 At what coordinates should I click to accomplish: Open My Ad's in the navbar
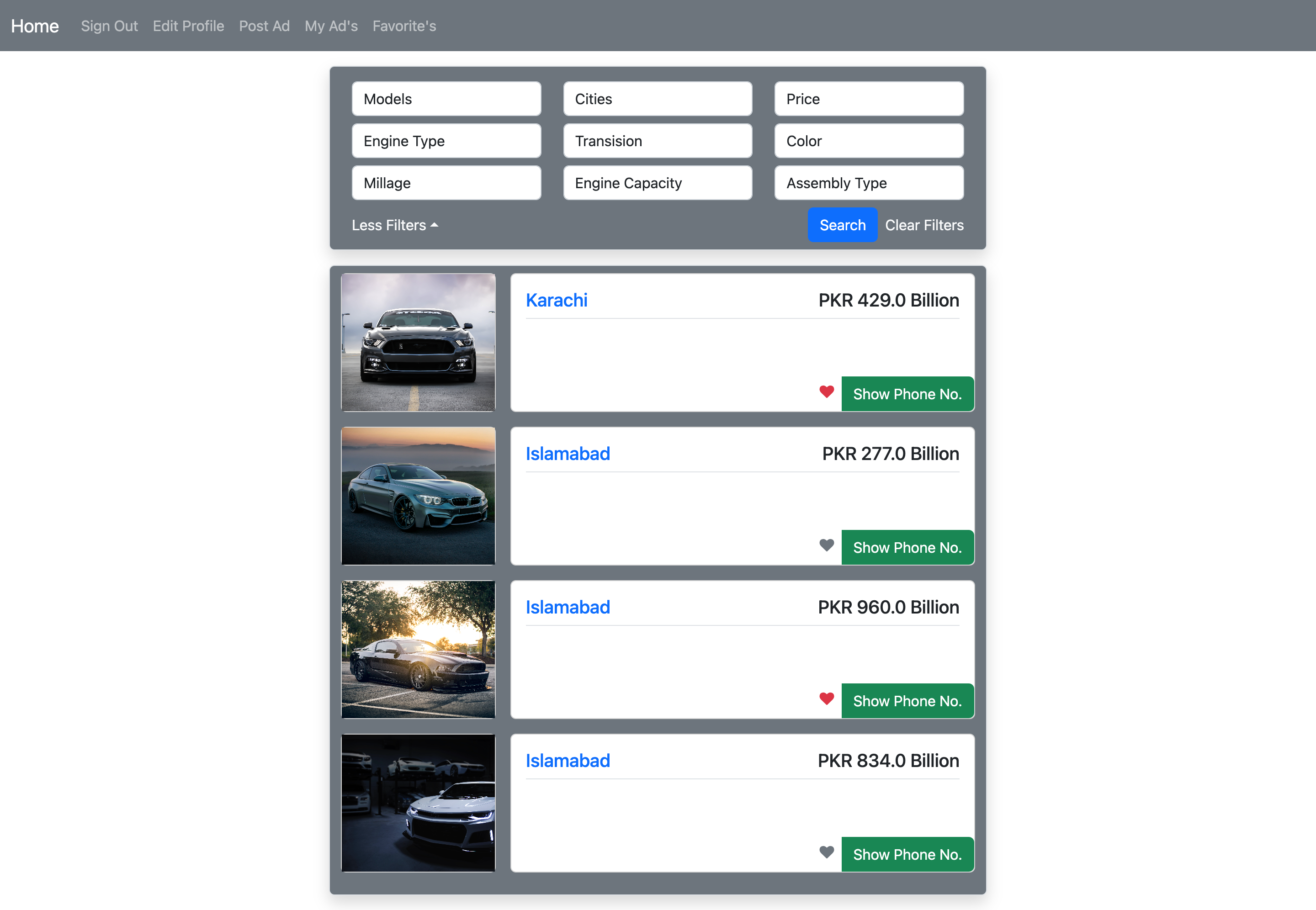(331, 26)
